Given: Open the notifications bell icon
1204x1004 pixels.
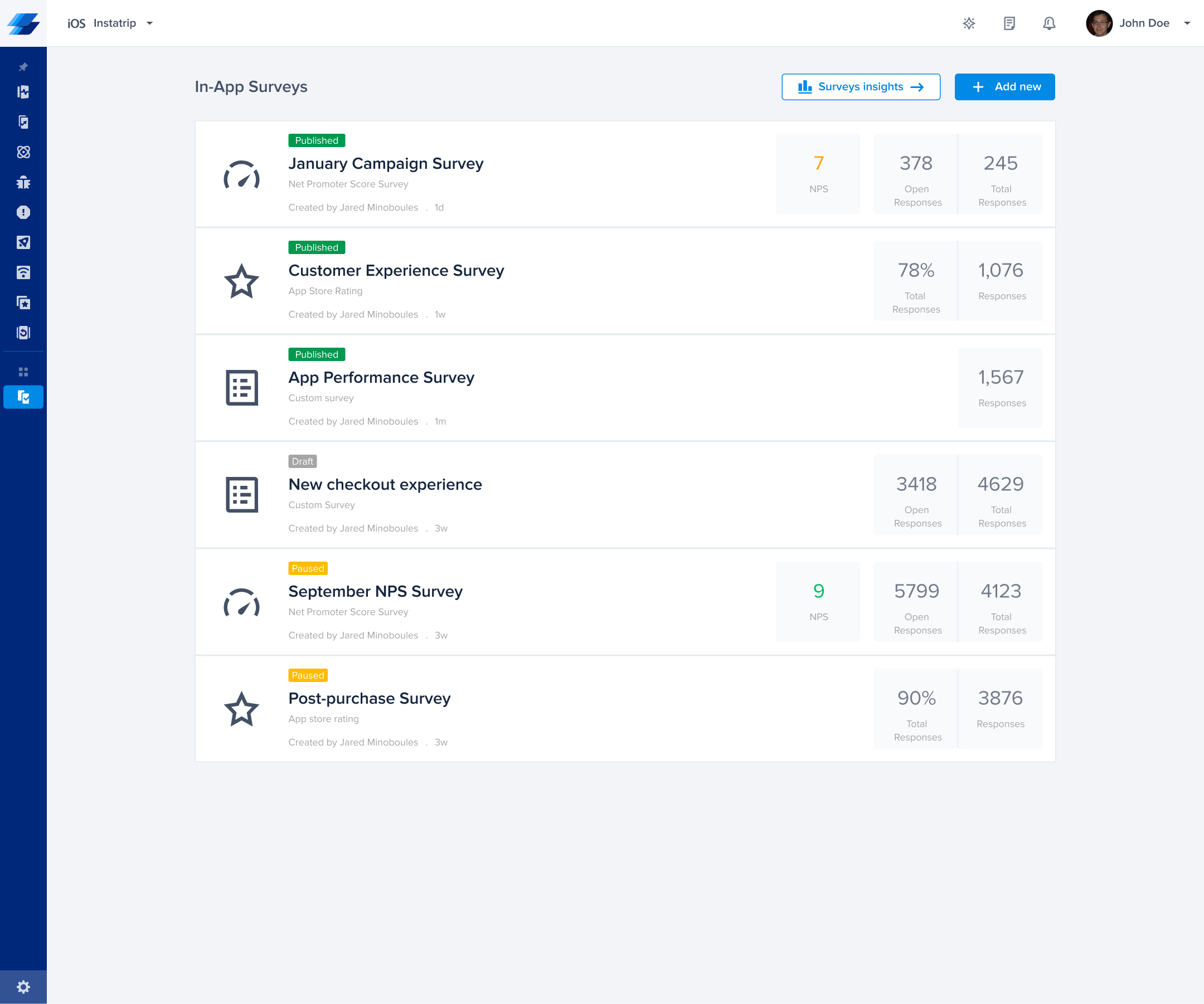Looking at the screenshot, I should pos(1048,23).
